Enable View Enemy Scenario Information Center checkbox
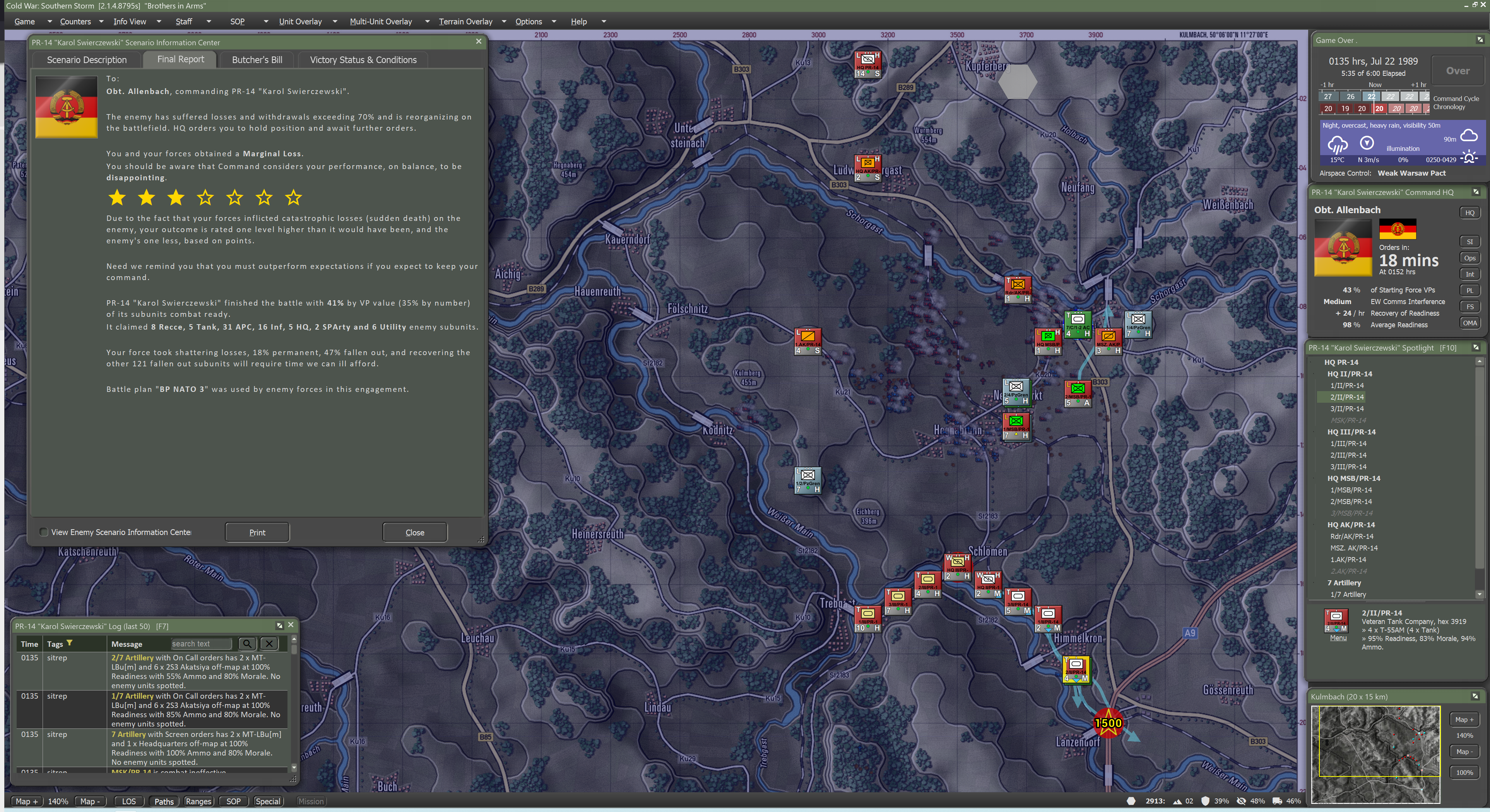This screenshot has height=812, width=1490. pos(44,532)
